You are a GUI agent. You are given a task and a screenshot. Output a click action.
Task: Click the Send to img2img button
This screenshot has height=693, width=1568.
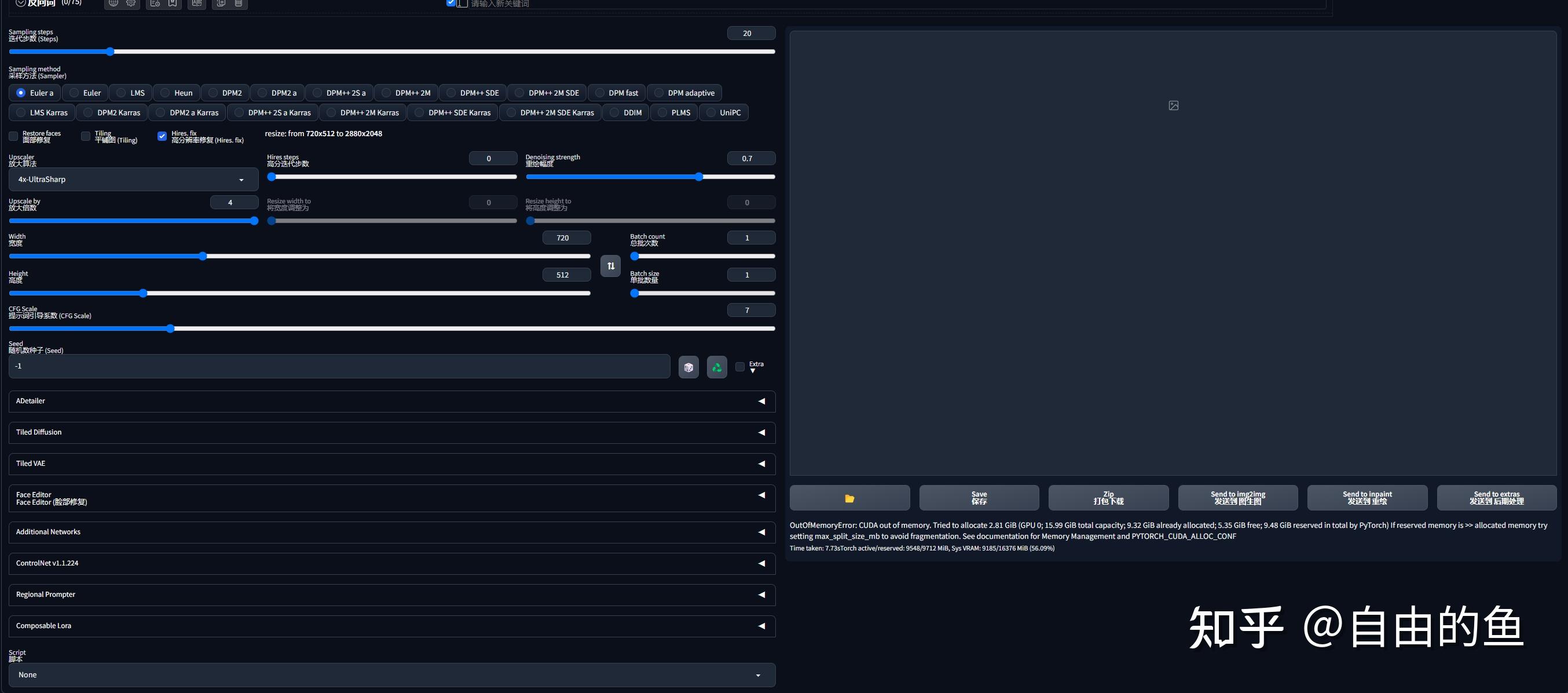tap(1237, 498)
